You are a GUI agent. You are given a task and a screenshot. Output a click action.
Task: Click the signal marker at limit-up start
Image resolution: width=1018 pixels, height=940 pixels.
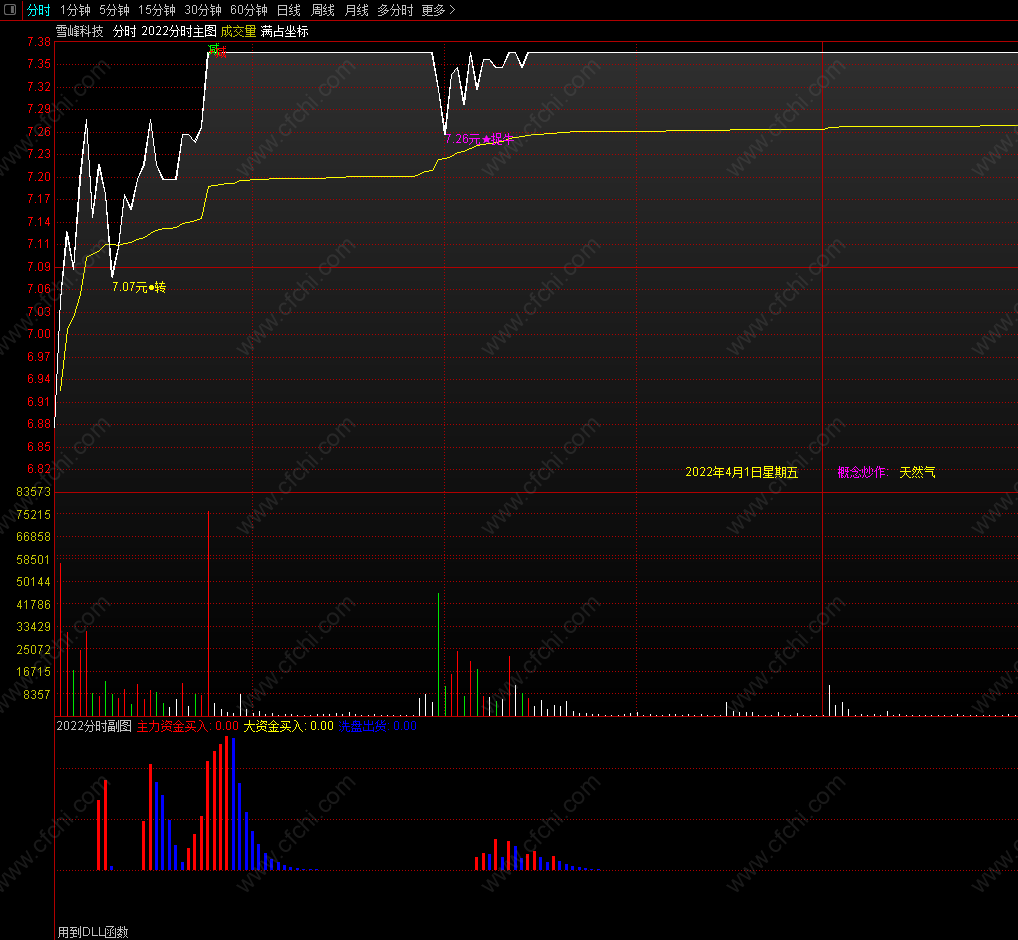217,51
